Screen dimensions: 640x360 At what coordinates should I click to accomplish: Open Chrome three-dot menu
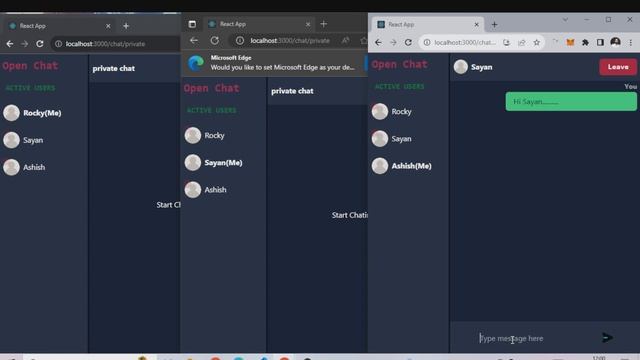click(x=631, y=42)
